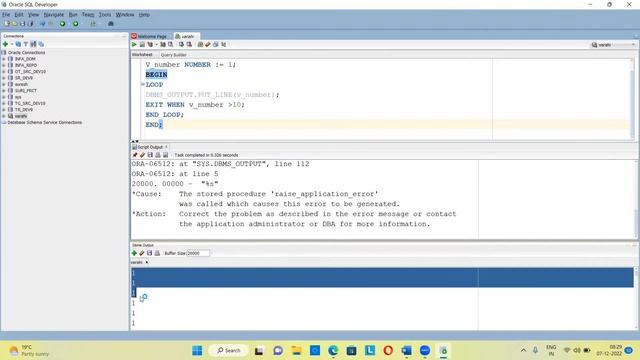Click the SQL History icon in worksheet toolbar
Screen dimensions: 640x360
216,44
